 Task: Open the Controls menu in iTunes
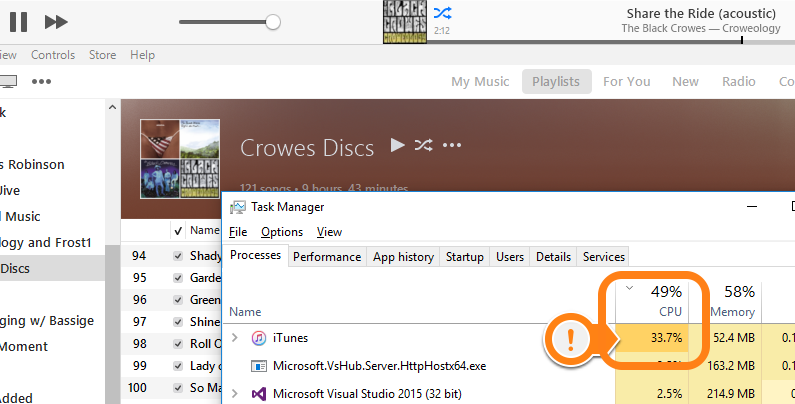pyautogui.click(x=53, y=55)
